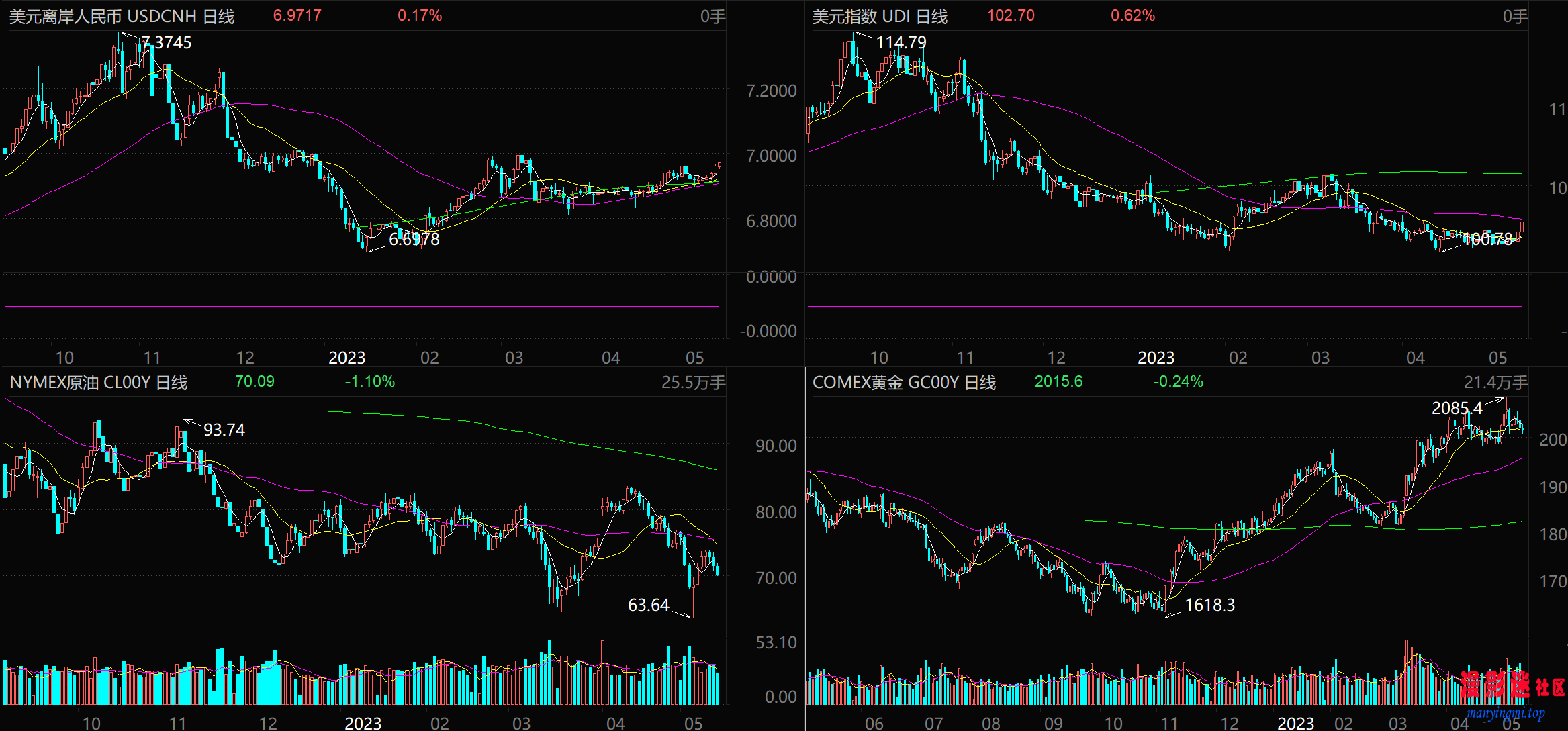
Task: Click the crude oil price 70.09
Action: (x=255, y=381)
